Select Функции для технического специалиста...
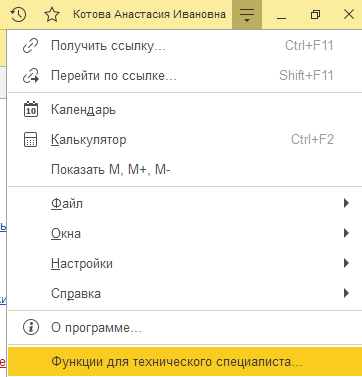 tap(185, 362)
